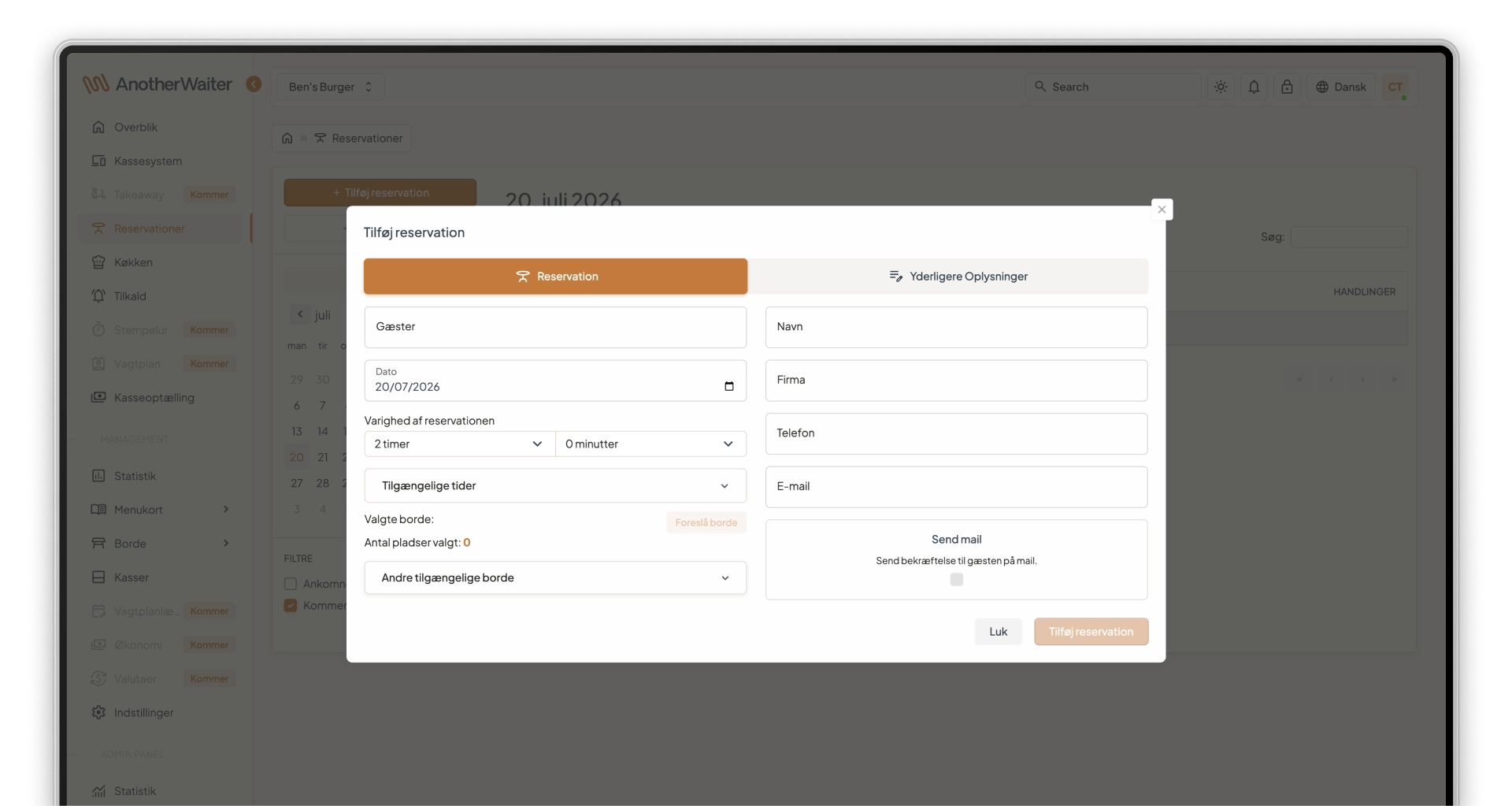Toggle the light/dark theme sun icon
The image size is (1512, 806).
tap(1221, 87)
